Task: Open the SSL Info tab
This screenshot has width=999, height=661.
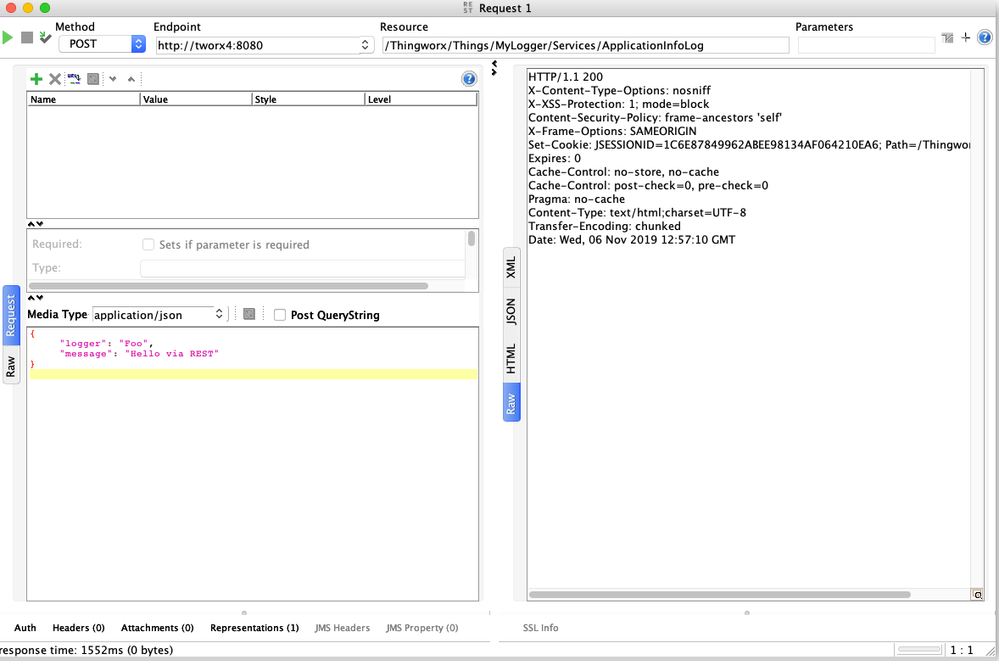Action: tap(540, 628)
